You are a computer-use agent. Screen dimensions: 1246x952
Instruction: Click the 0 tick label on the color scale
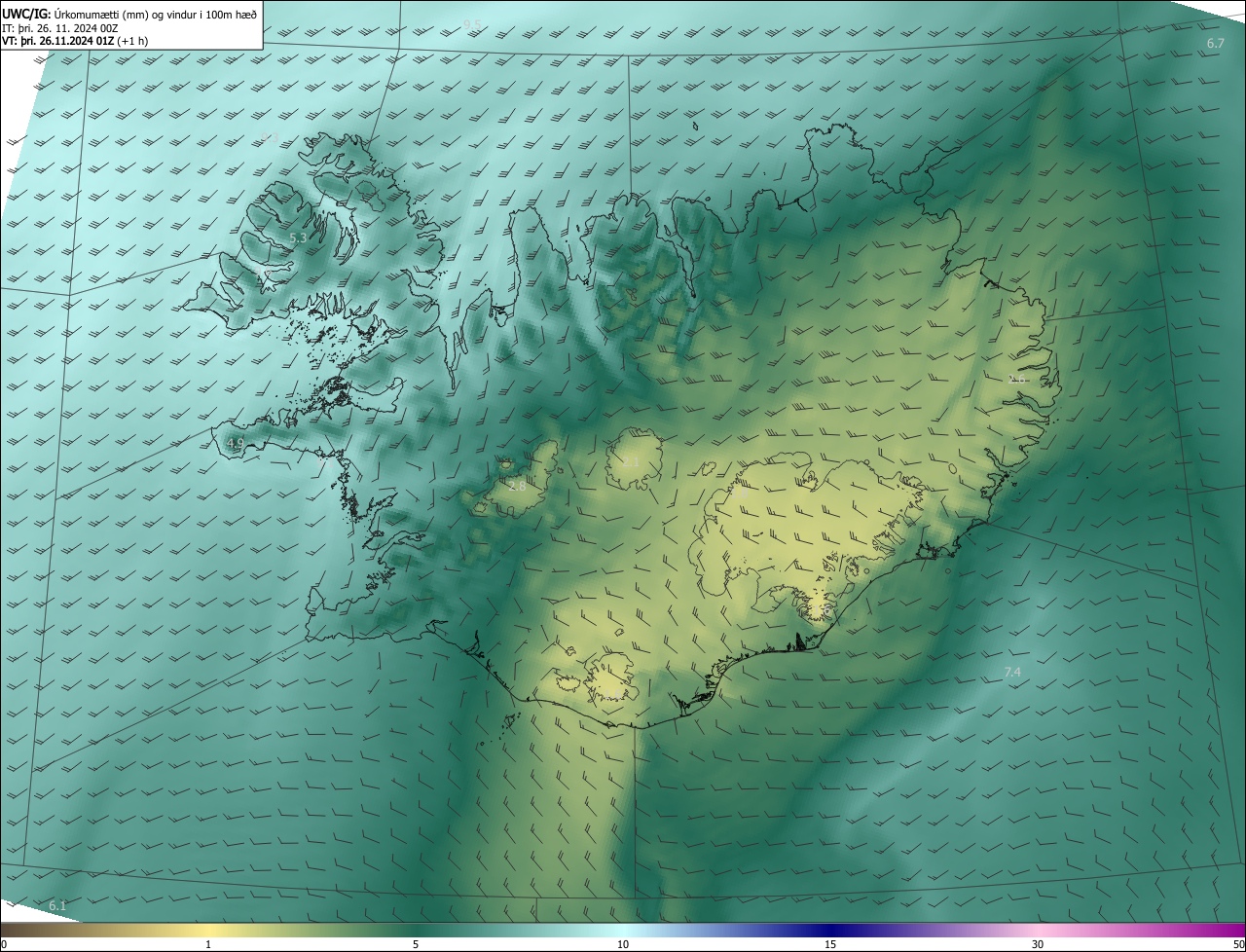tap(4, 945)
